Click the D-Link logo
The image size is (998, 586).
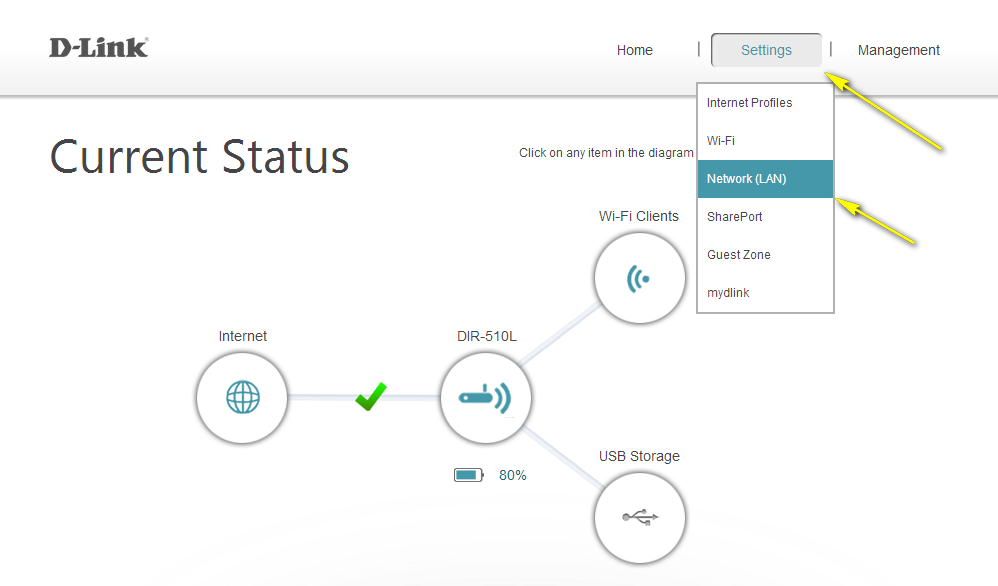pyautogui.click(x=99, y=48)
